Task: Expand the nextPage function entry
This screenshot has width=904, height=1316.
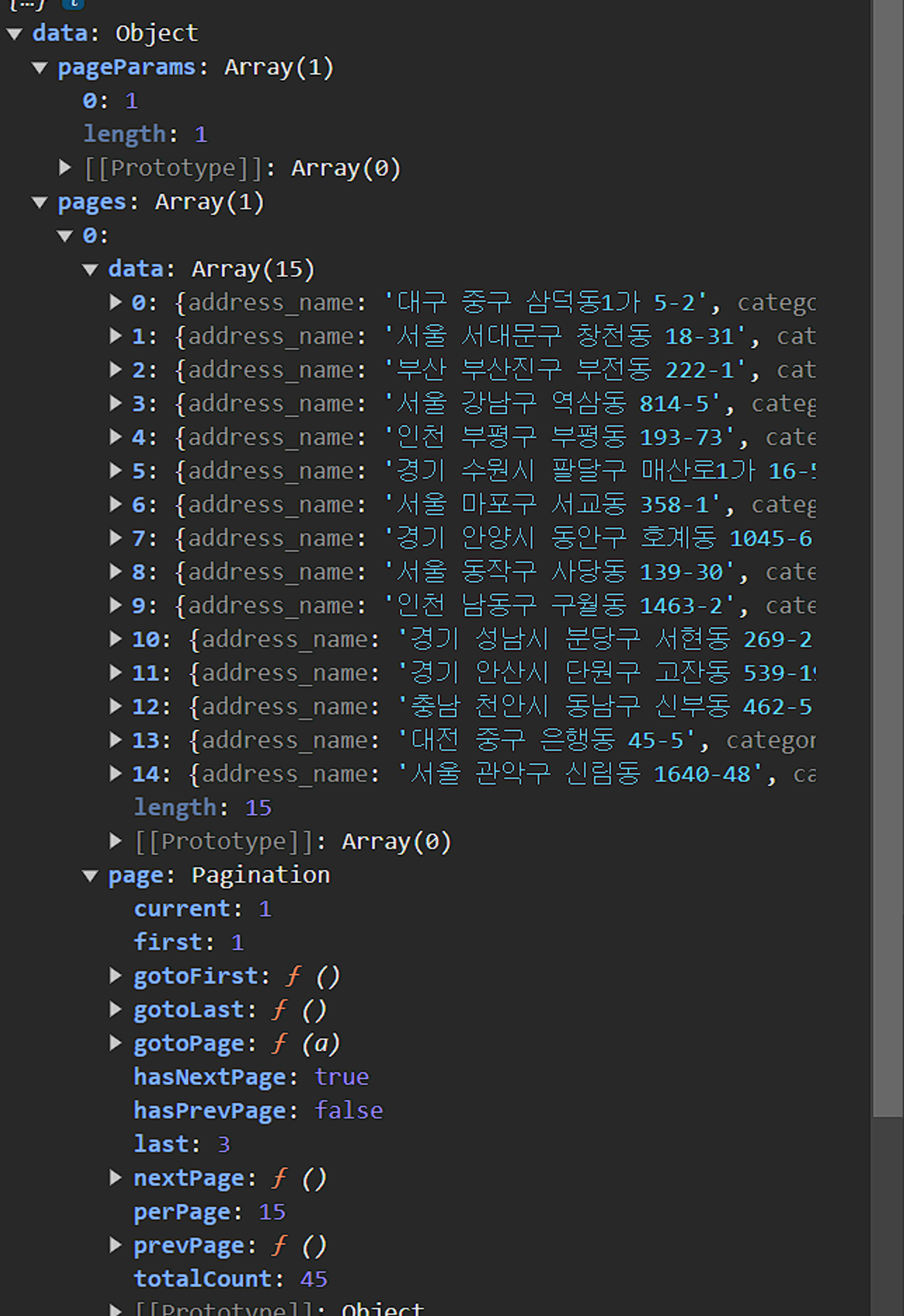Action: coord(116,1178)
